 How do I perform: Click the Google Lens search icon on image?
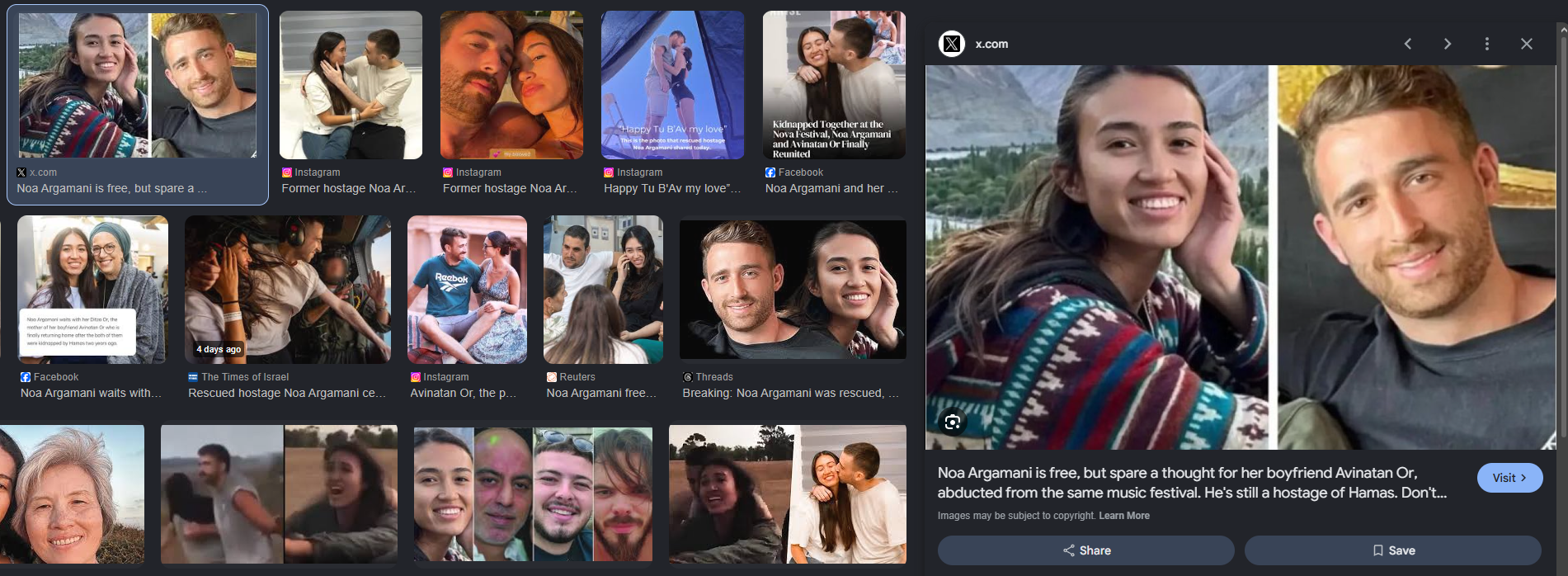pyautogui.click(x=953, y=423)
